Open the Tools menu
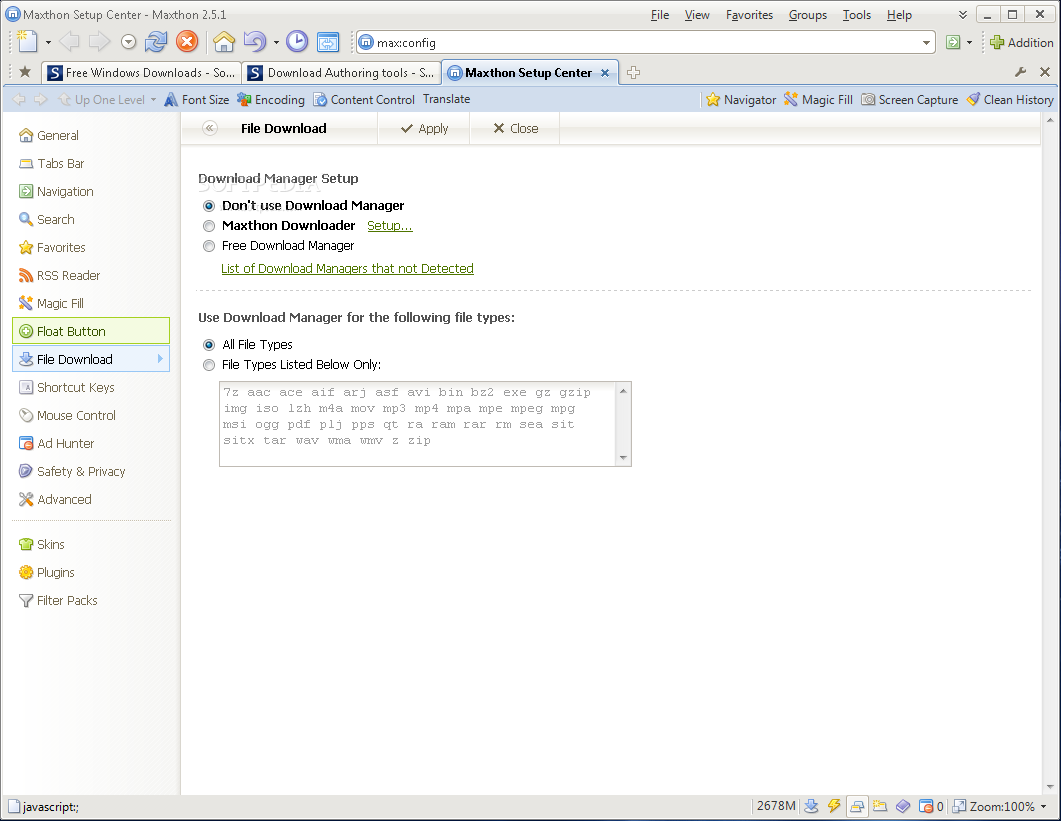This screenshot has height=821, width=1061. coord(857,15)
